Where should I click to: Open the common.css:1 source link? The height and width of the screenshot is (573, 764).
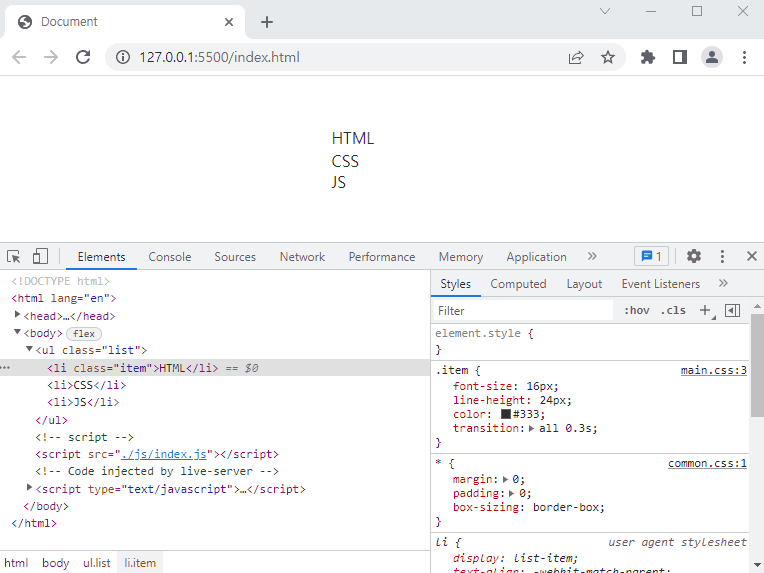coord(707,463)
